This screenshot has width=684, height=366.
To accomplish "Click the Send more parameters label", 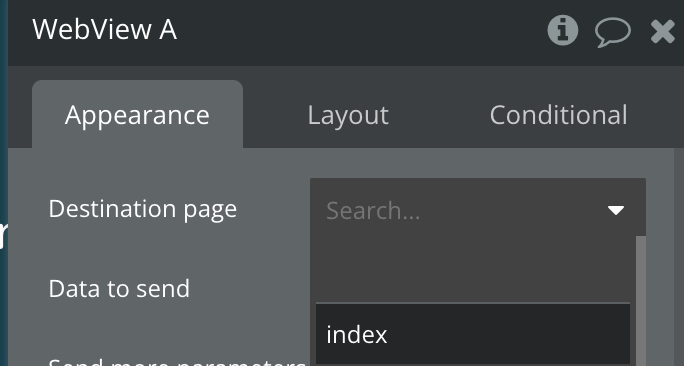I will pos(177,362).
